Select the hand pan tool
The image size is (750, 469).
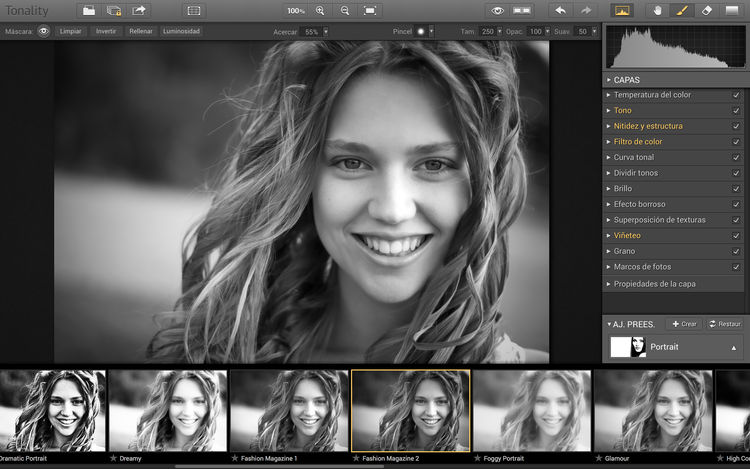(658, 11)
